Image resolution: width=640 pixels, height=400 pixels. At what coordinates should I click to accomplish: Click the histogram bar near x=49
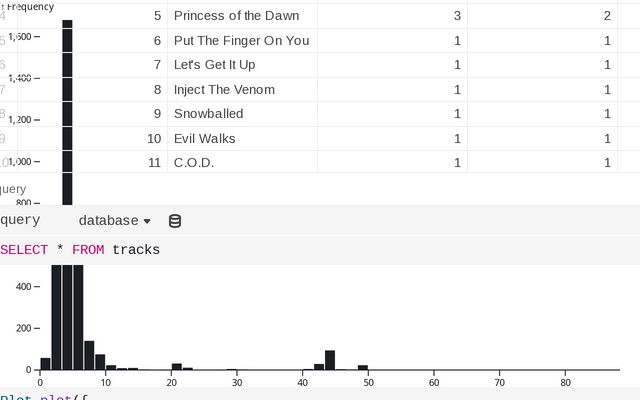pyautogui.click(x=363, y=367)
